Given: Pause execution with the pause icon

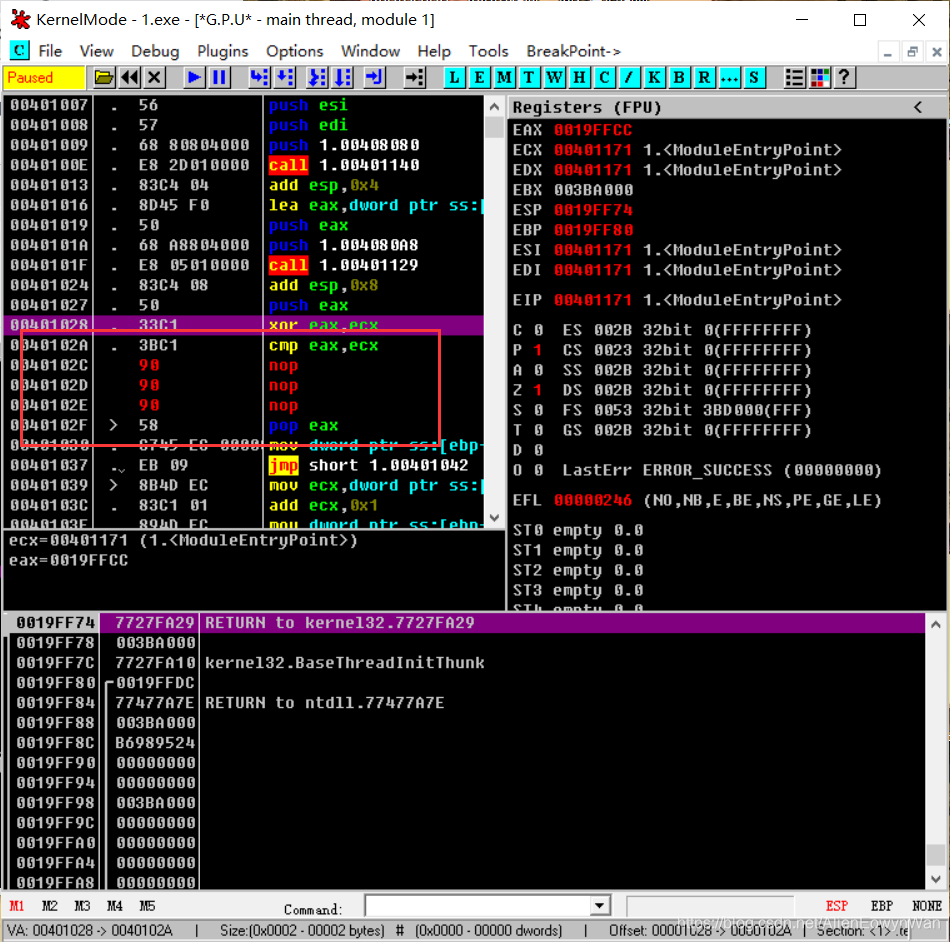Looking at the screenshot, I should point(220,78).
